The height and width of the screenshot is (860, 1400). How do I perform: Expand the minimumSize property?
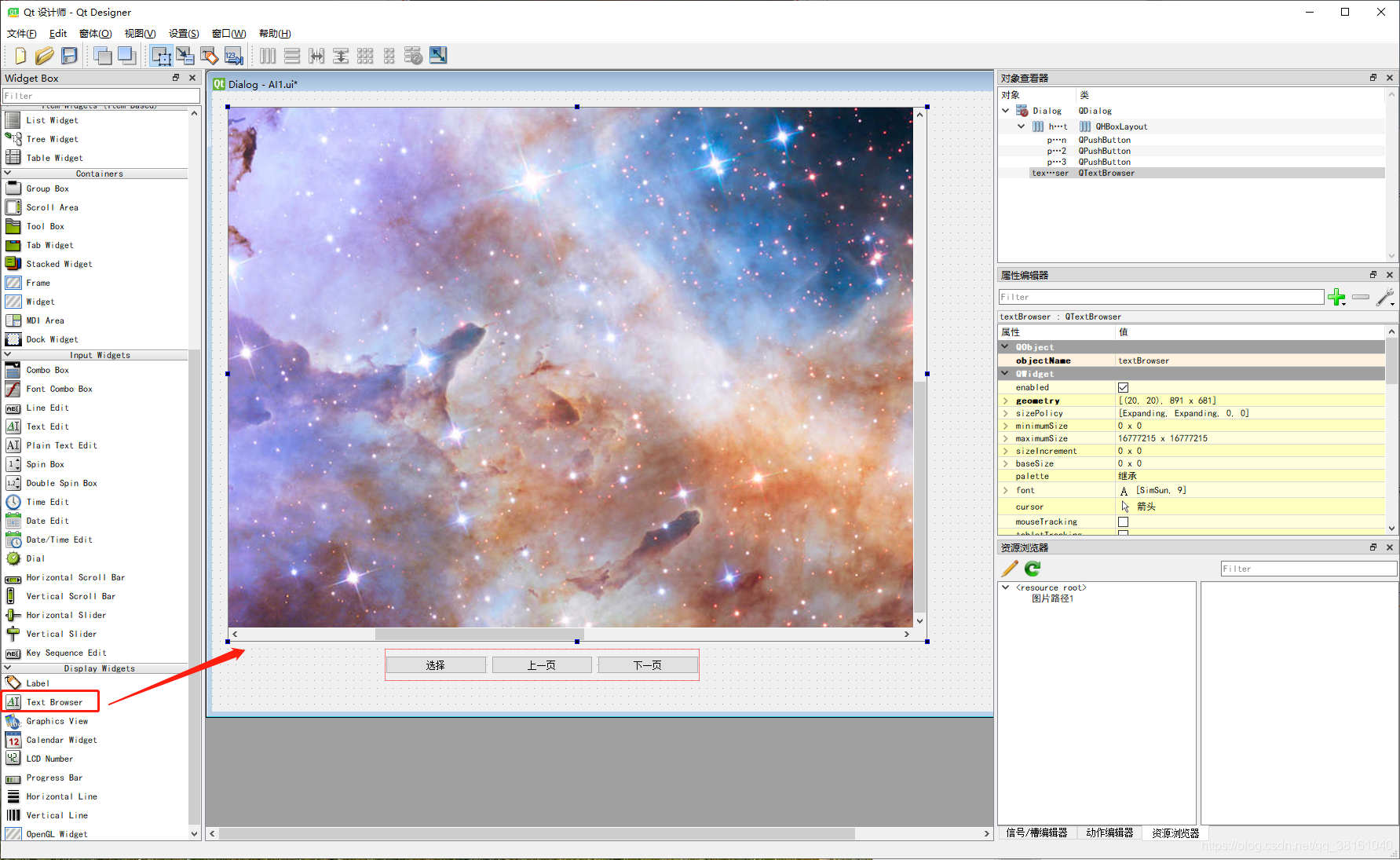[1005, 426]
